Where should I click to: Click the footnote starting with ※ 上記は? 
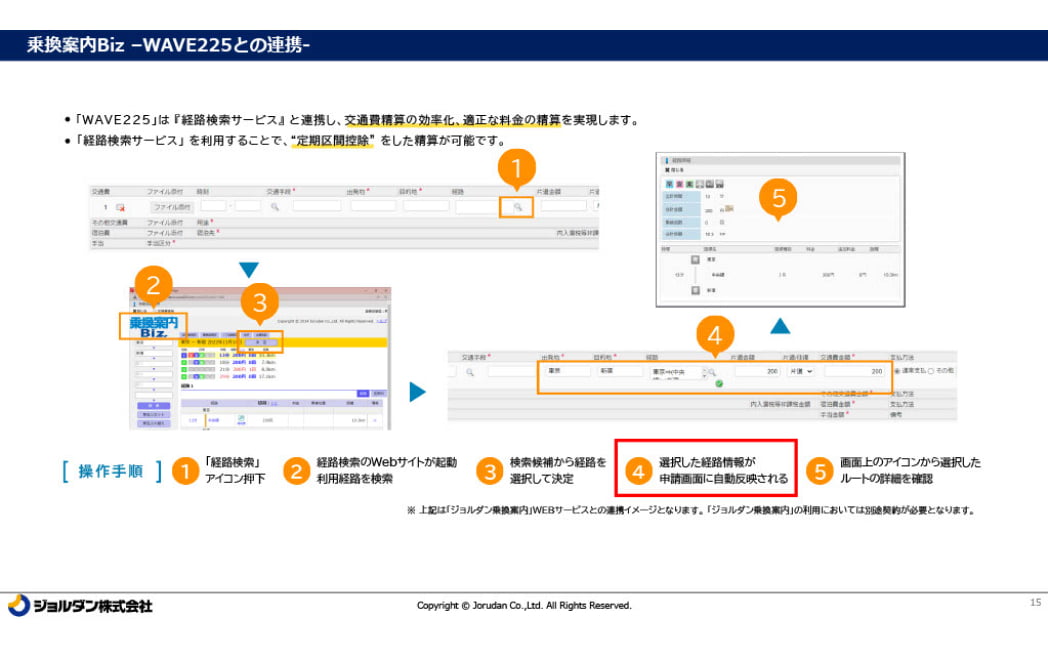[x=691, y=510]
